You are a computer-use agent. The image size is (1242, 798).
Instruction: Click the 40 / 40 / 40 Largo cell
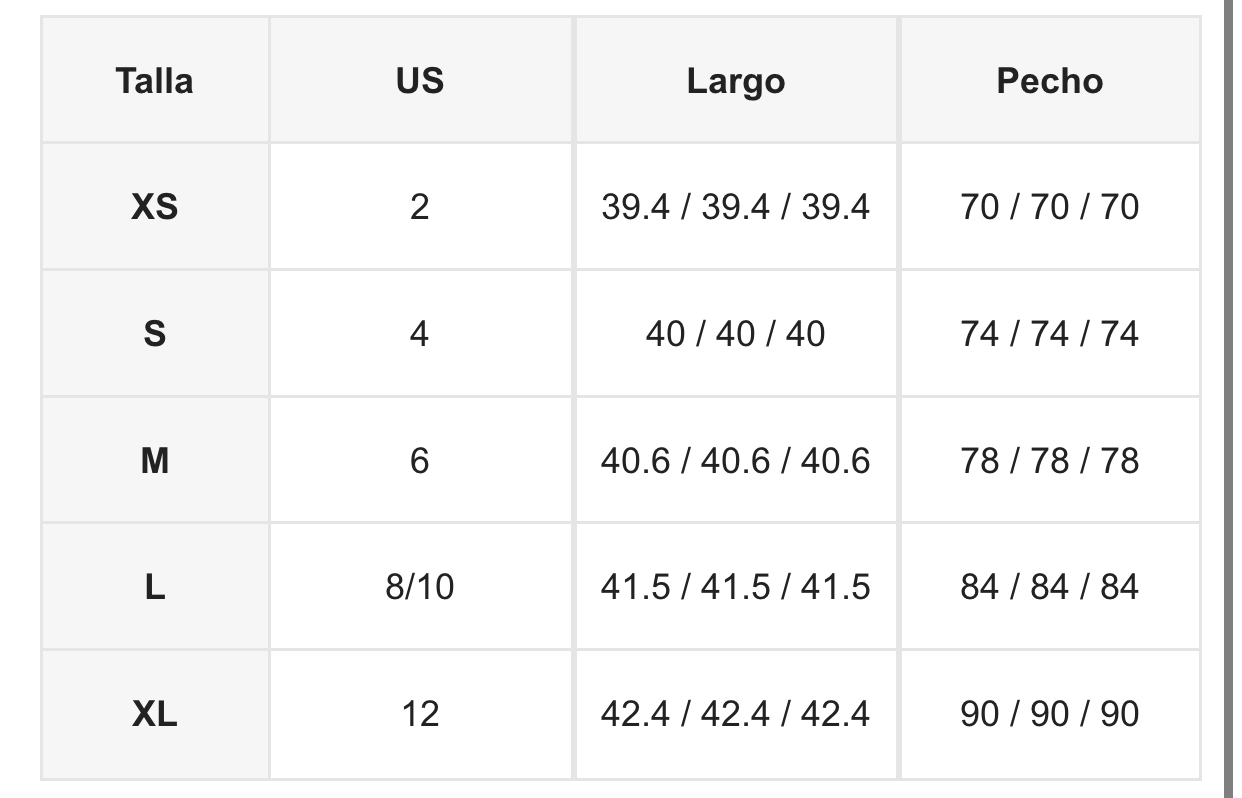click(x=735, y=333)
